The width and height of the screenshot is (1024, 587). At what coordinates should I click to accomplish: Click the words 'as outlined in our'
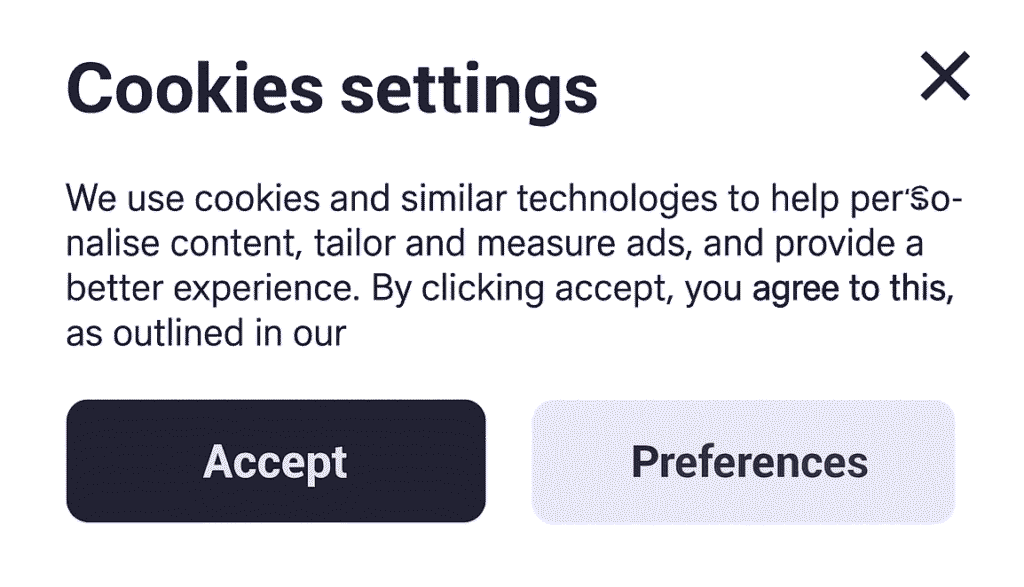[206, 333]
